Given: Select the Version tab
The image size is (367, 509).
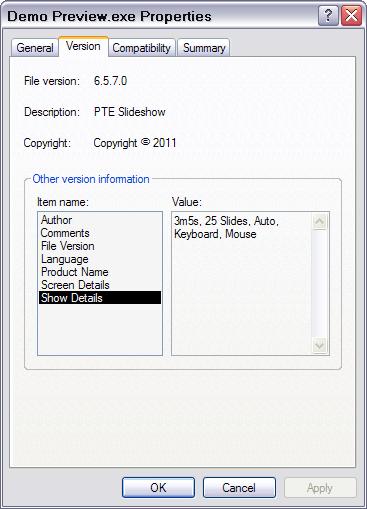Looking at the screenshot, I should (83, 46).
